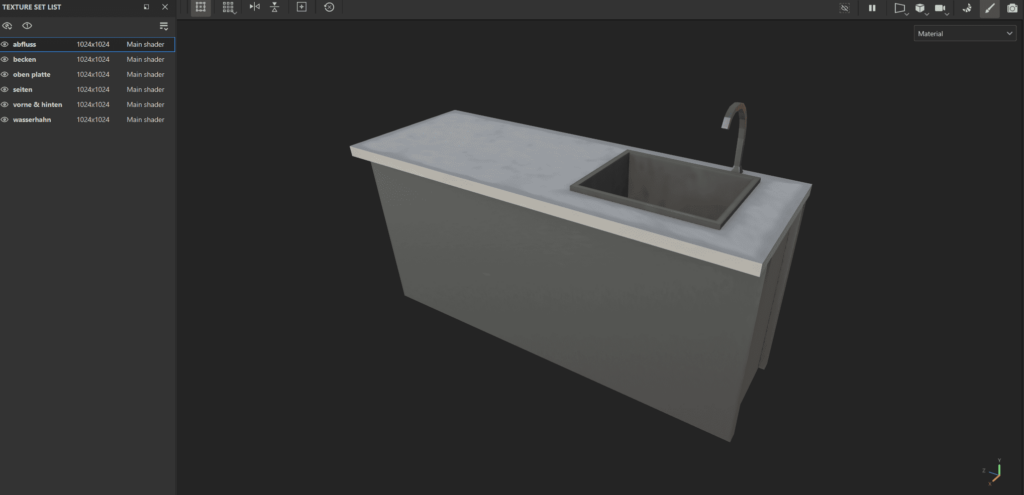Switch to painting mode brush icon
1024x495 pixels.
pos(990,8)
